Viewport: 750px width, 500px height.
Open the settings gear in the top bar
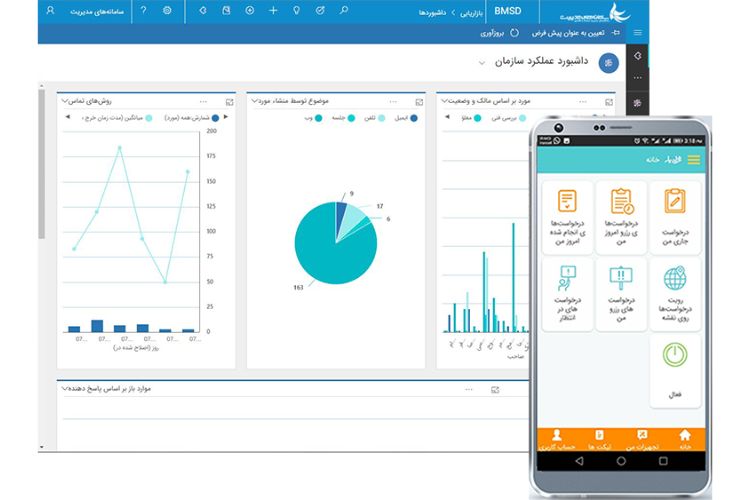pos(167,10)
